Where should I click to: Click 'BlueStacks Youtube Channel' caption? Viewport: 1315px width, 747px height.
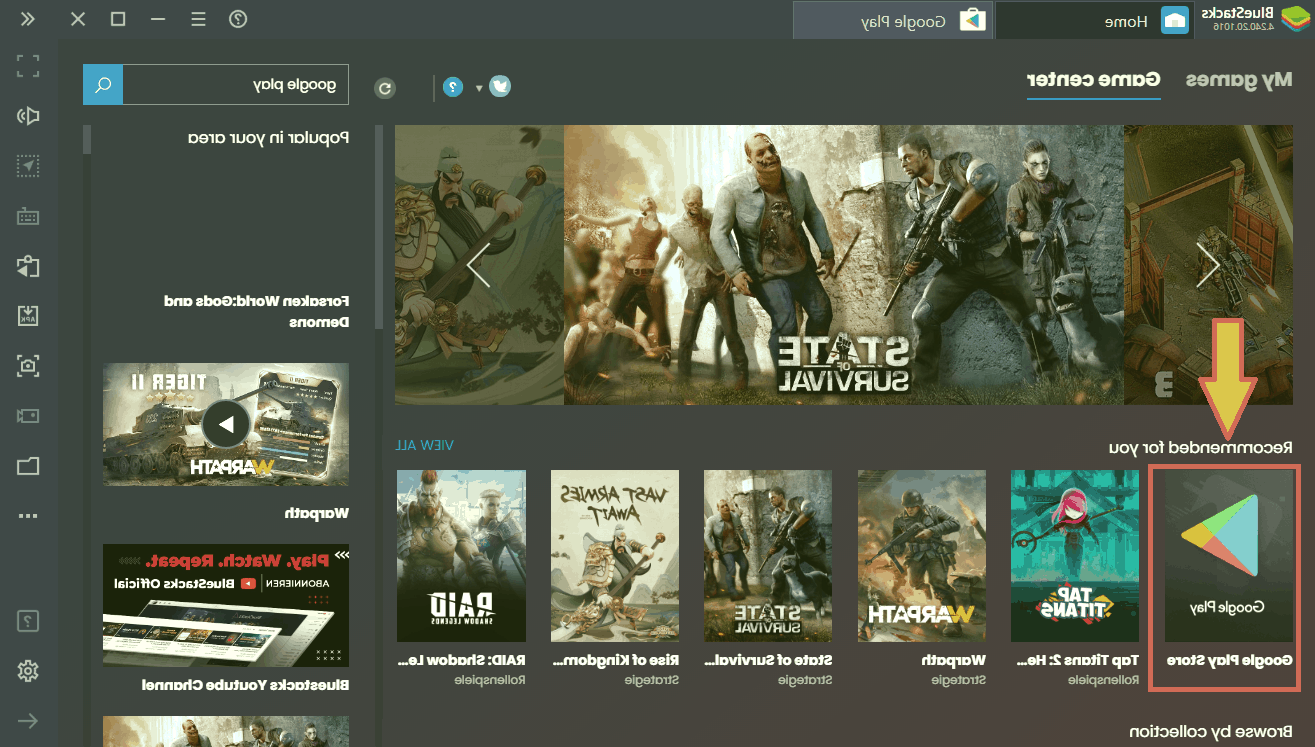point(245,685)
